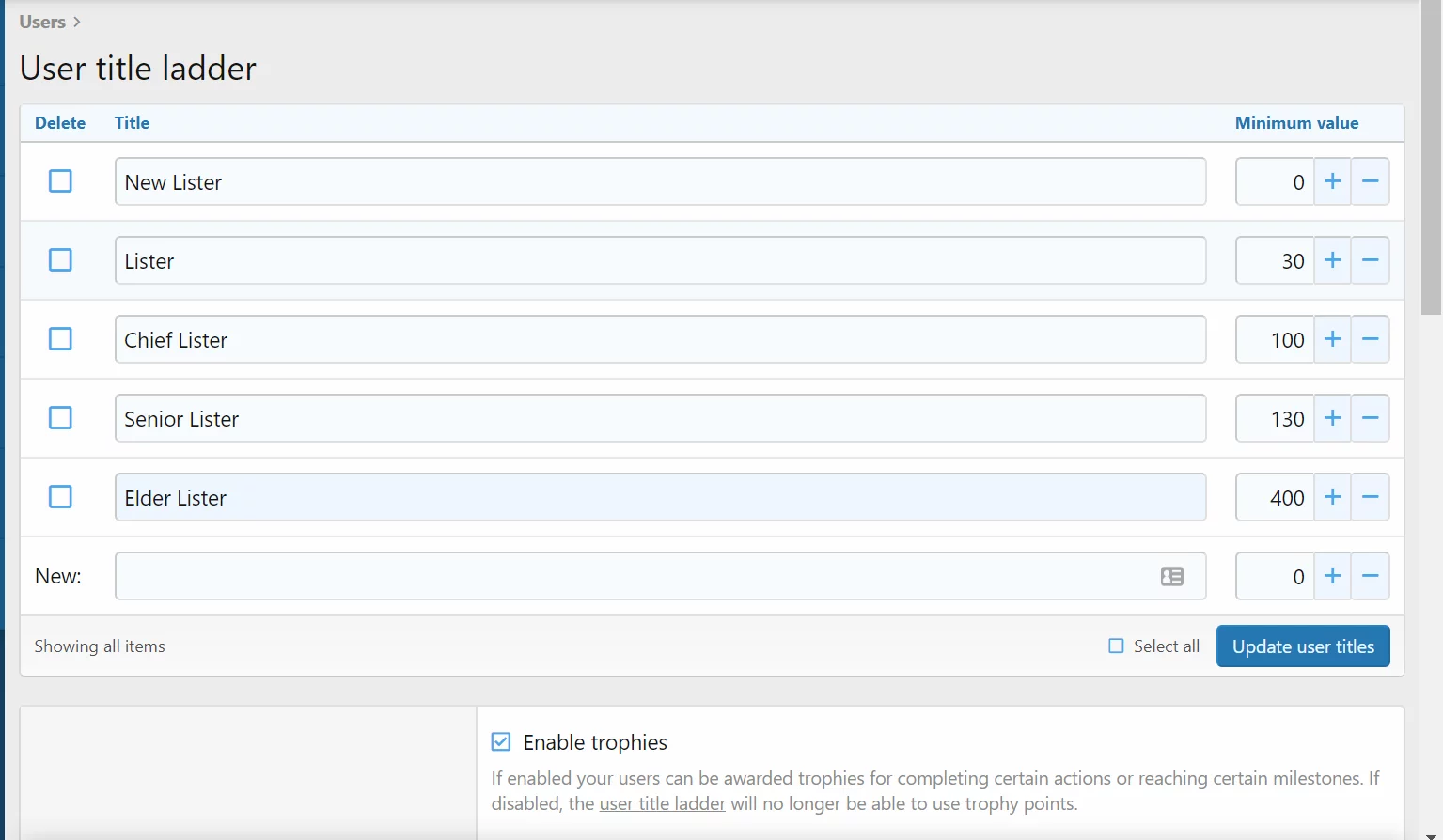Follow the user title ladder link
Viewport: 1443px width, 840px height.
point(662,803)
